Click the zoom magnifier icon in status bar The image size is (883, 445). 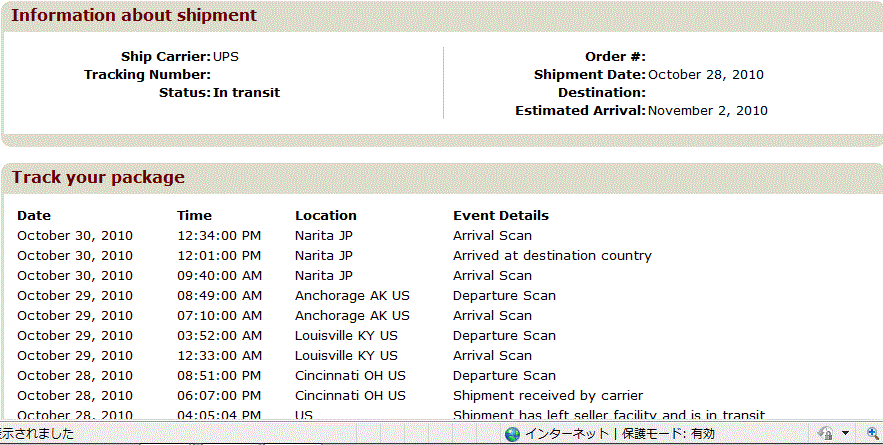(x=873, y=433)
